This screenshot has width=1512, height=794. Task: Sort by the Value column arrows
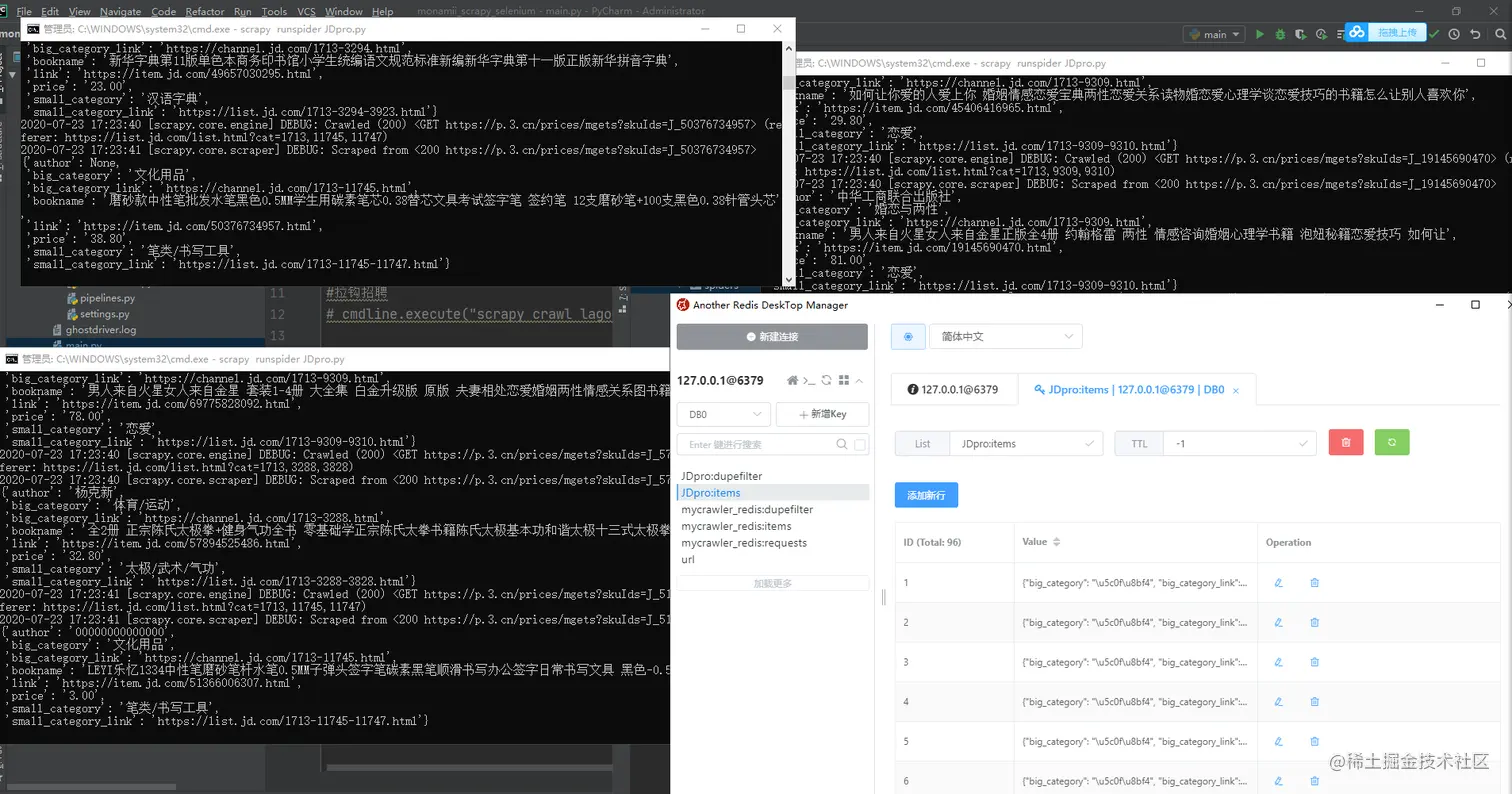(1057, 542)
